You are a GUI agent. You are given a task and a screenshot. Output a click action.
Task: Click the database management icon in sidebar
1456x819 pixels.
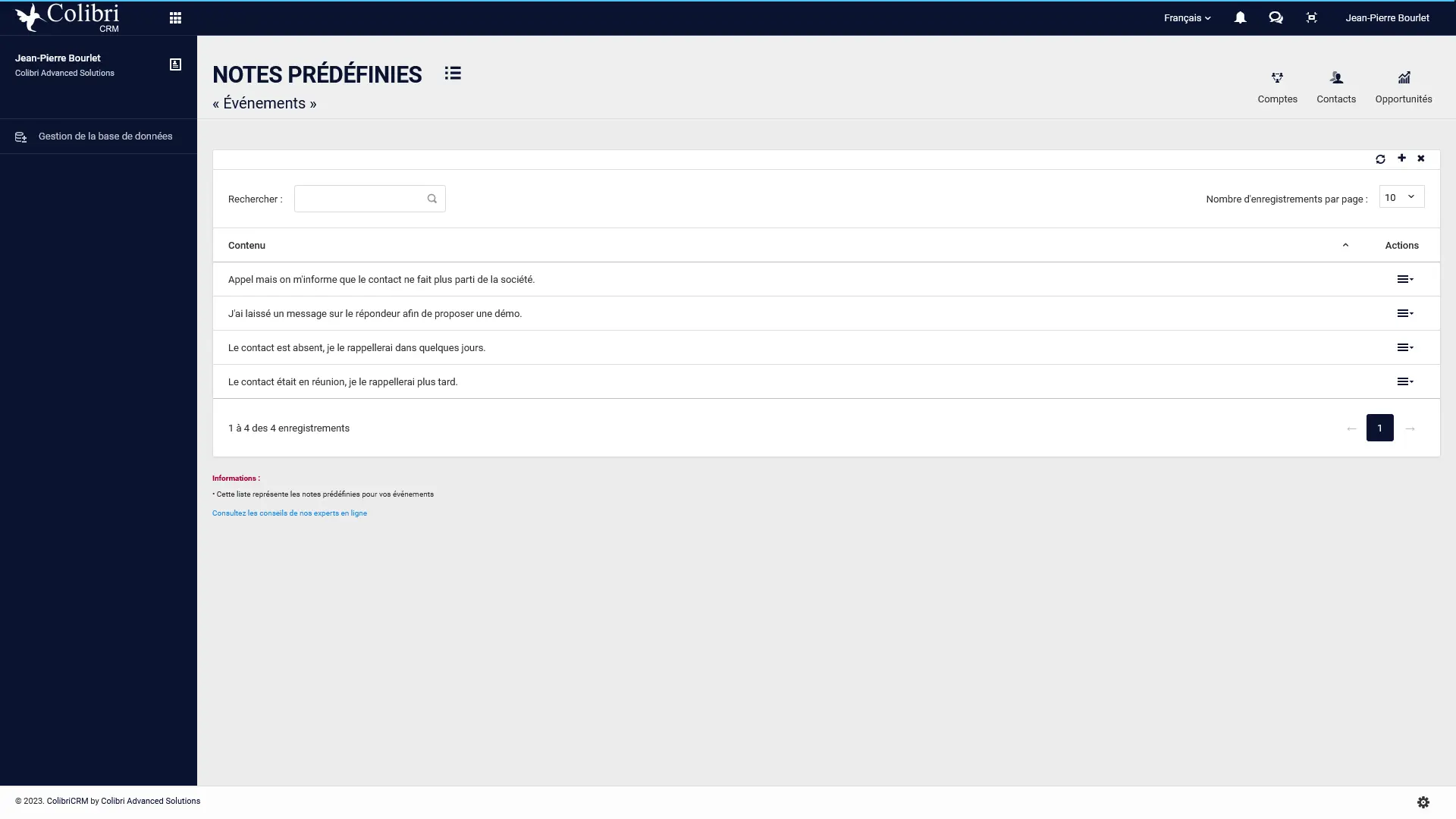coord(21,137)
